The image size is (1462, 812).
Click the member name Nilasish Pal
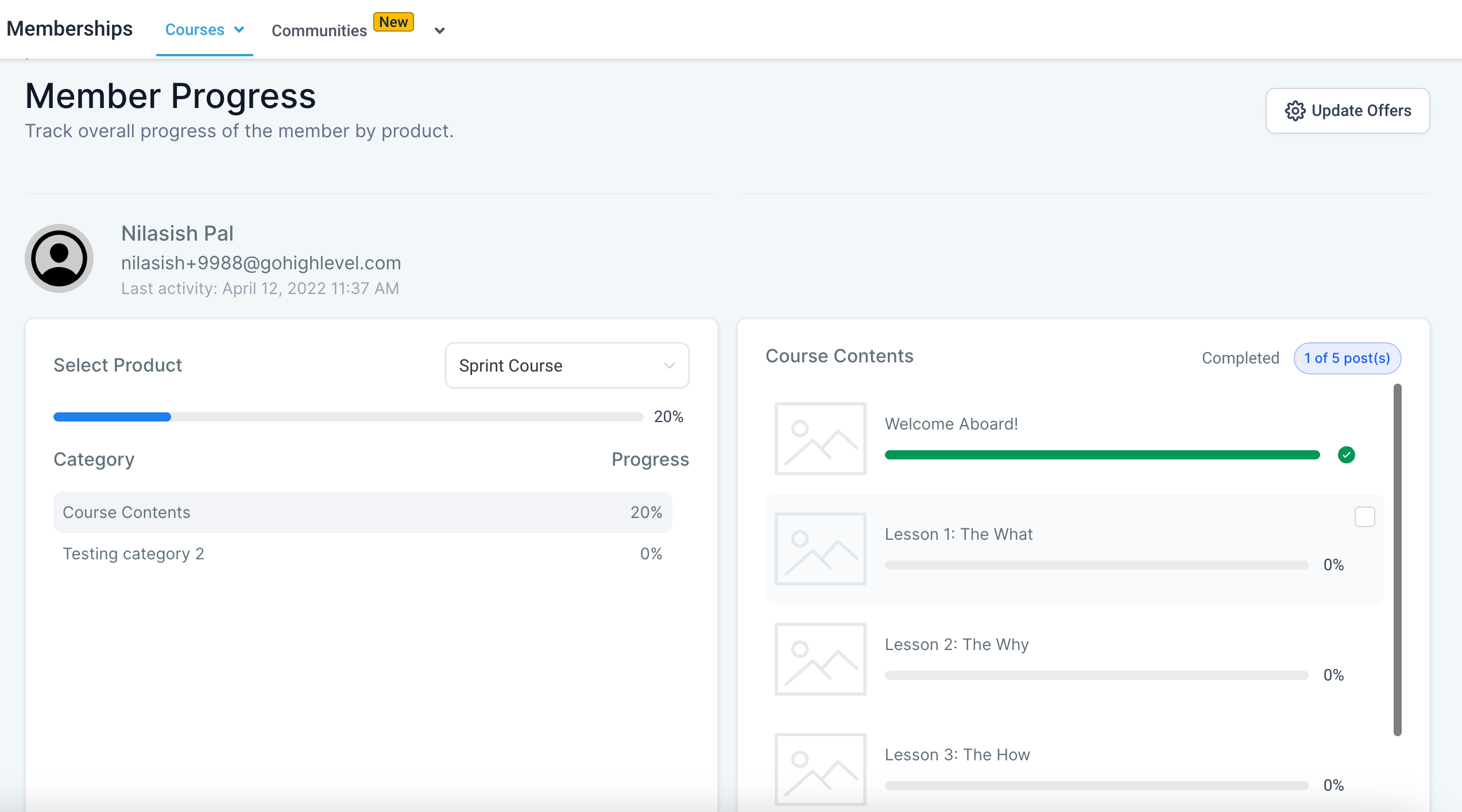coord(177,233)
